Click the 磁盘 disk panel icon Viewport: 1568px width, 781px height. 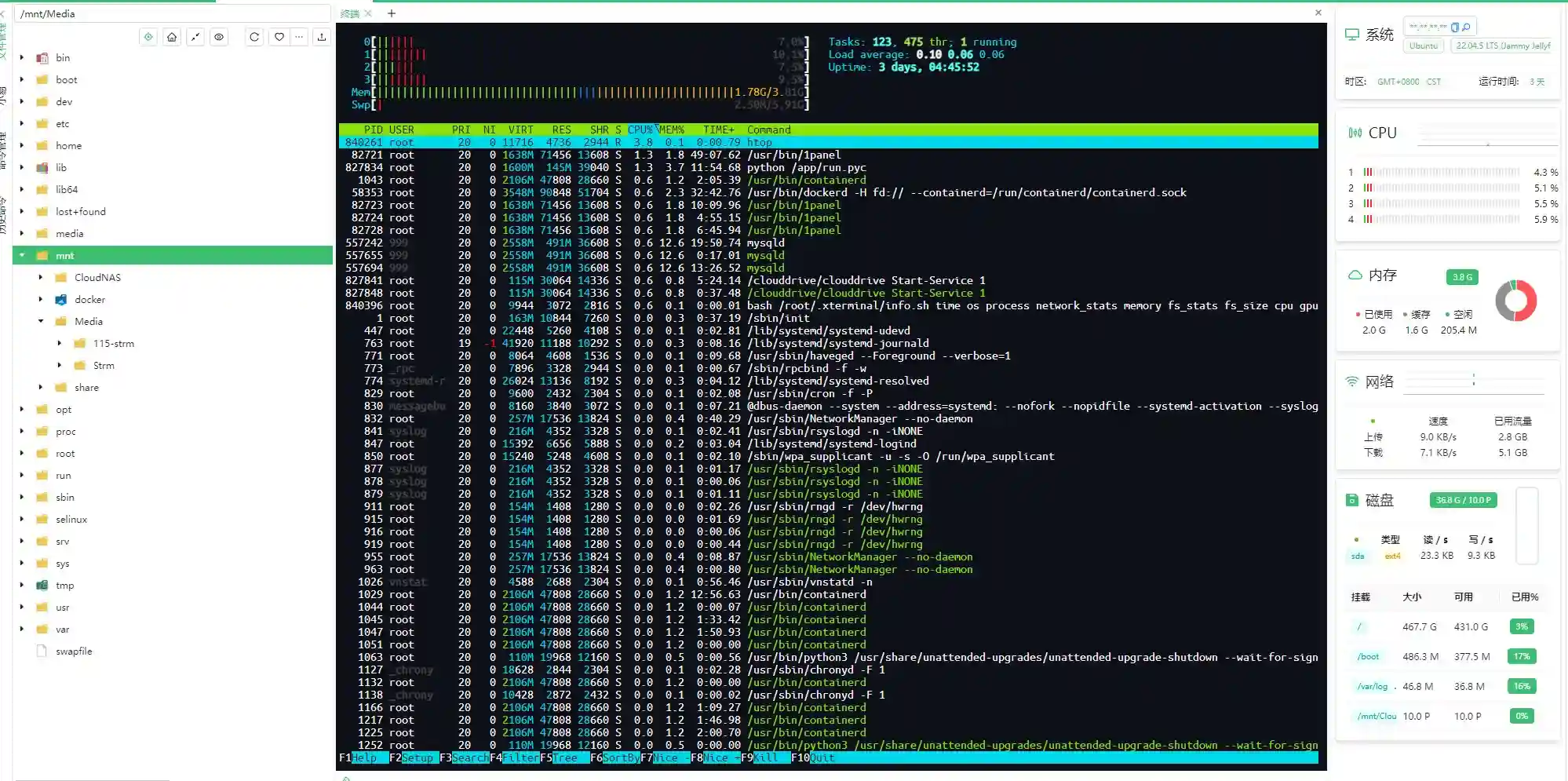pos(1354,500)
